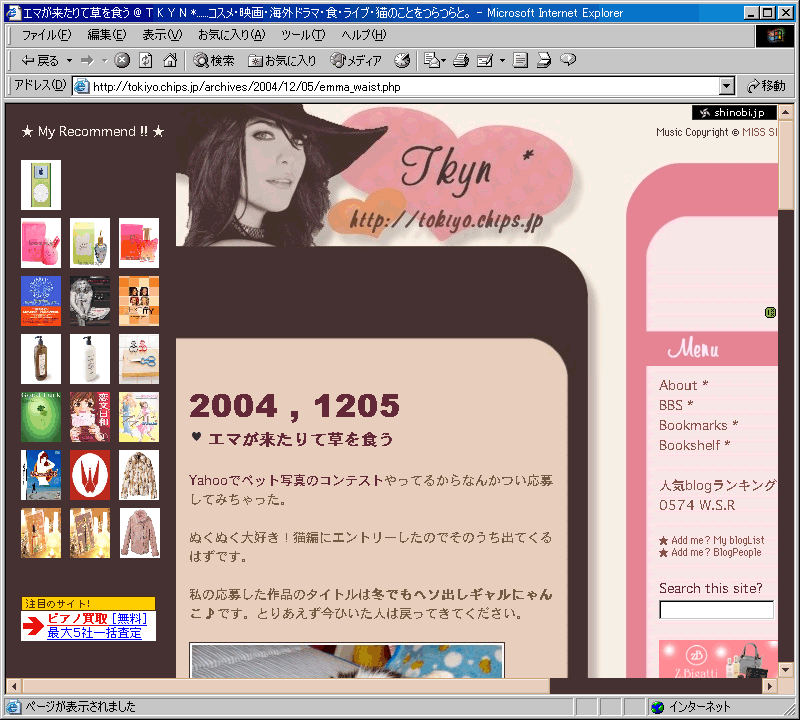Click the 0574 W.S.R link
Screen dimensions: 800x720
click(697, 505)
